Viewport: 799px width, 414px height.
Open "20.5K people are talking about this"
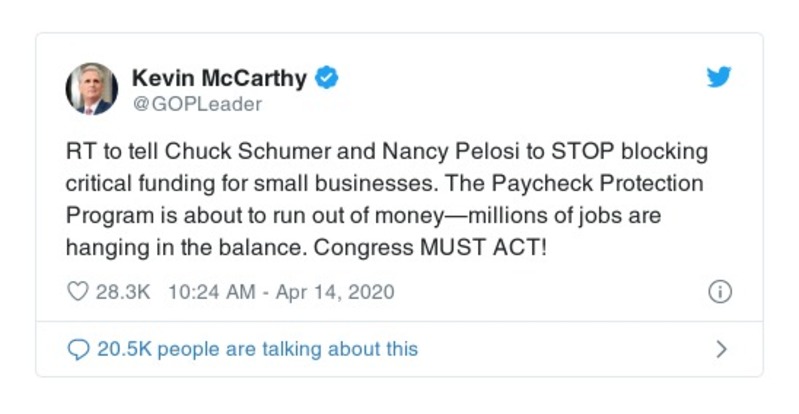point(257,349)
